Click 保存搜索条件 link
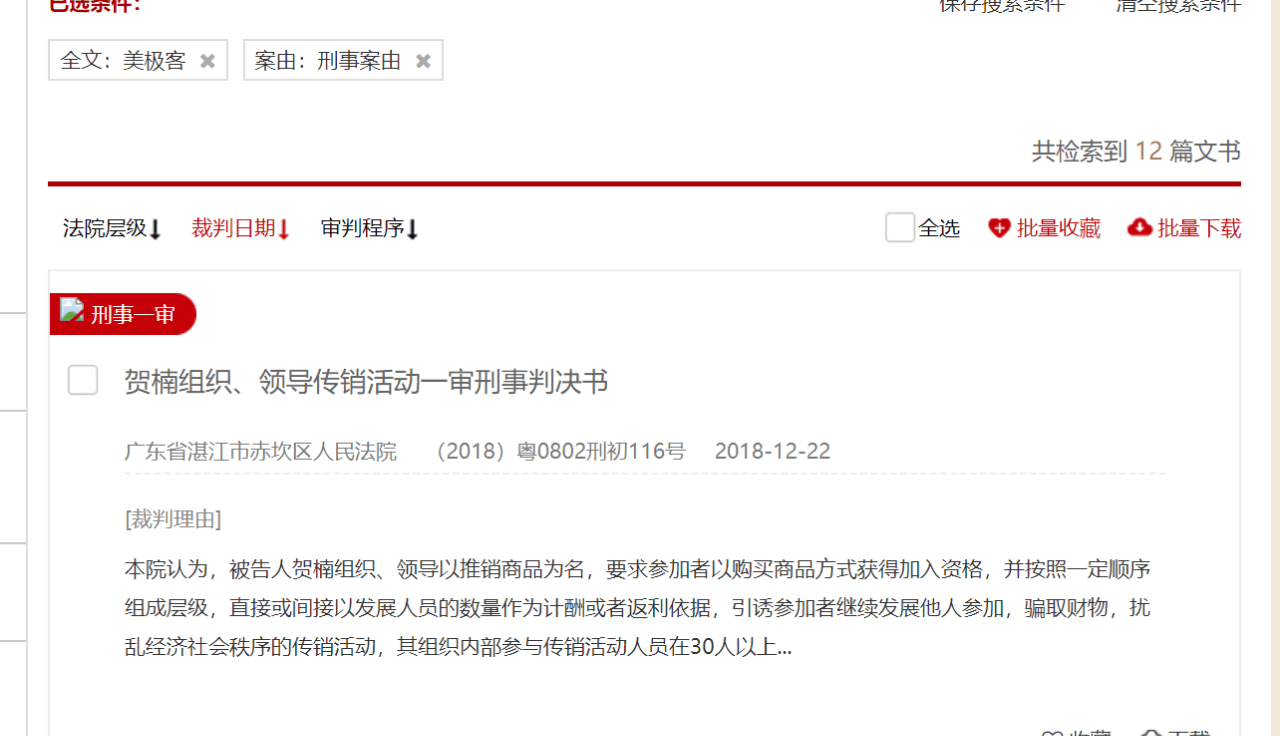Image resolution: width=1280 pixels, height=736 pixels. click(1002, 5)
